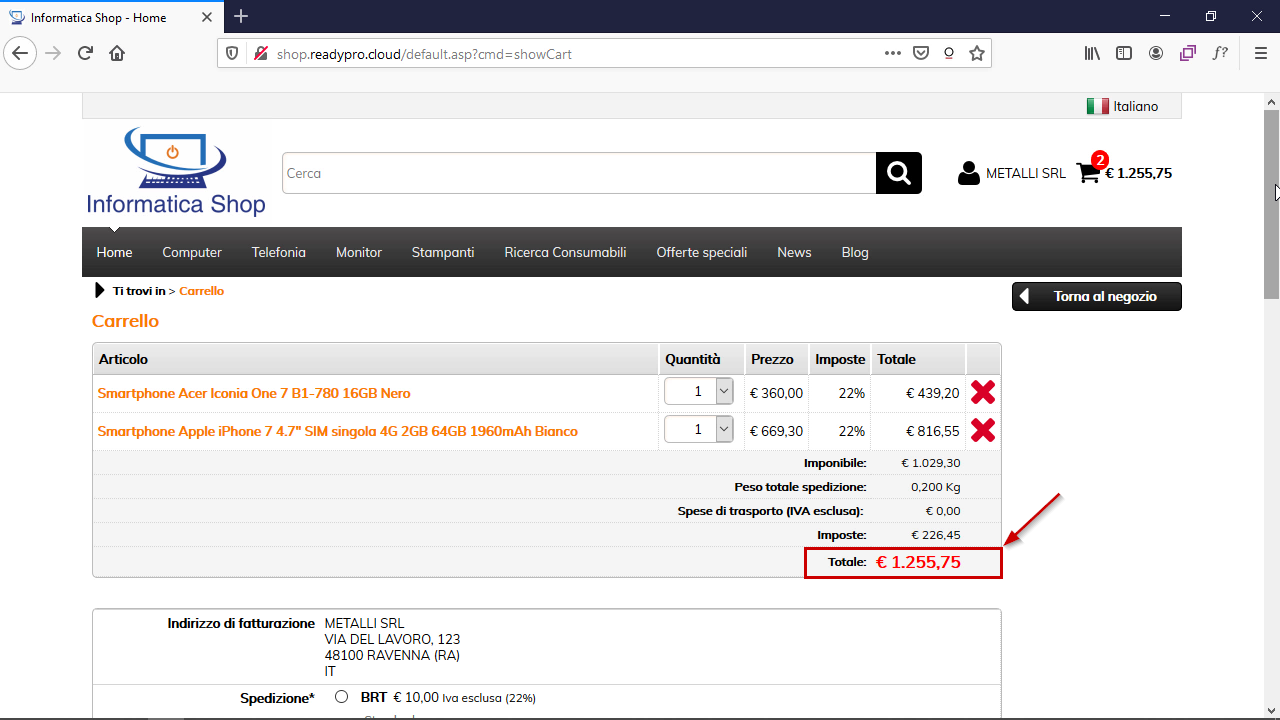Click the browser Forward arrow button

53,53
